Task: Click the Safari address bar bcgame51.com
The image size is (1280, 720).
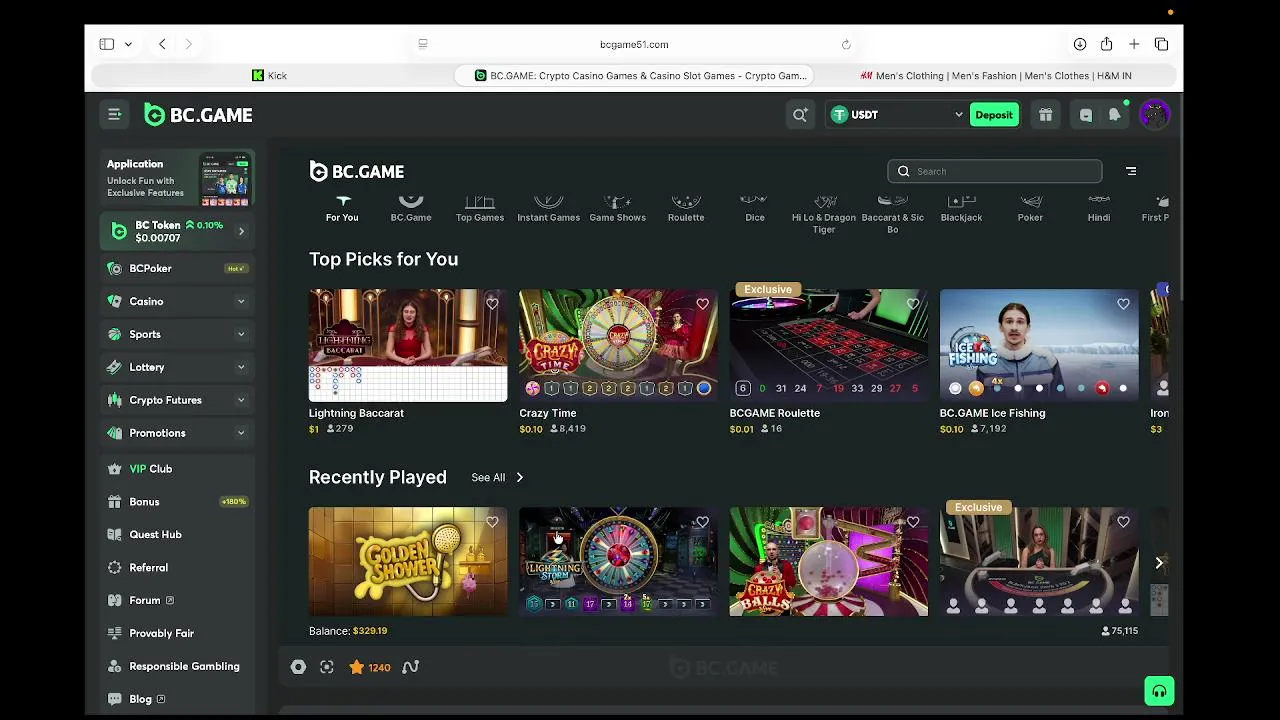Action: click(634, 44)
